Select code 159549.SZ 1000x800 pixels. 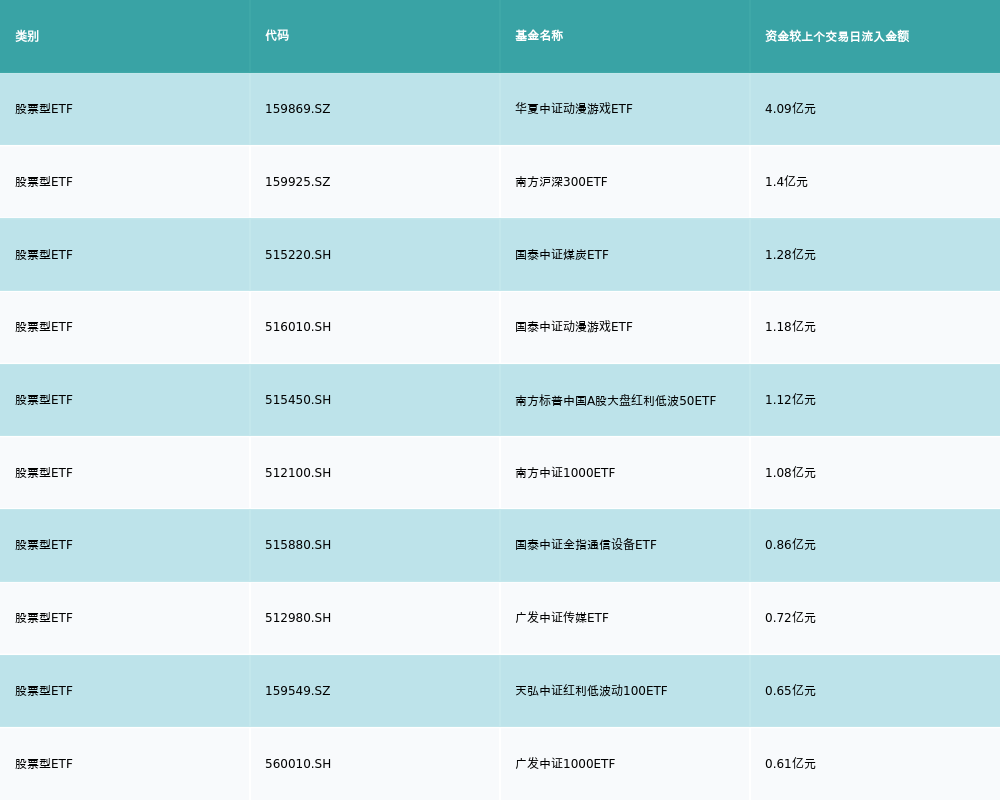[298, 691]
